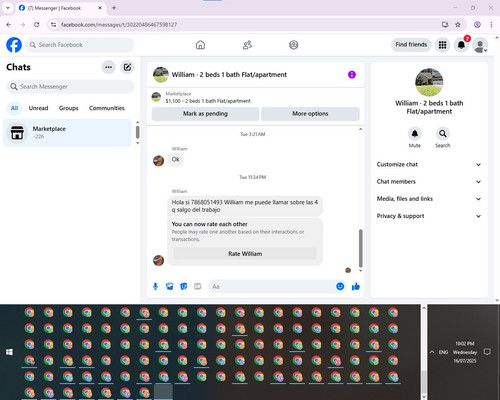Start a new message compose icon
The height and width of the screenshot is (400, 500).
pos(127,67)
